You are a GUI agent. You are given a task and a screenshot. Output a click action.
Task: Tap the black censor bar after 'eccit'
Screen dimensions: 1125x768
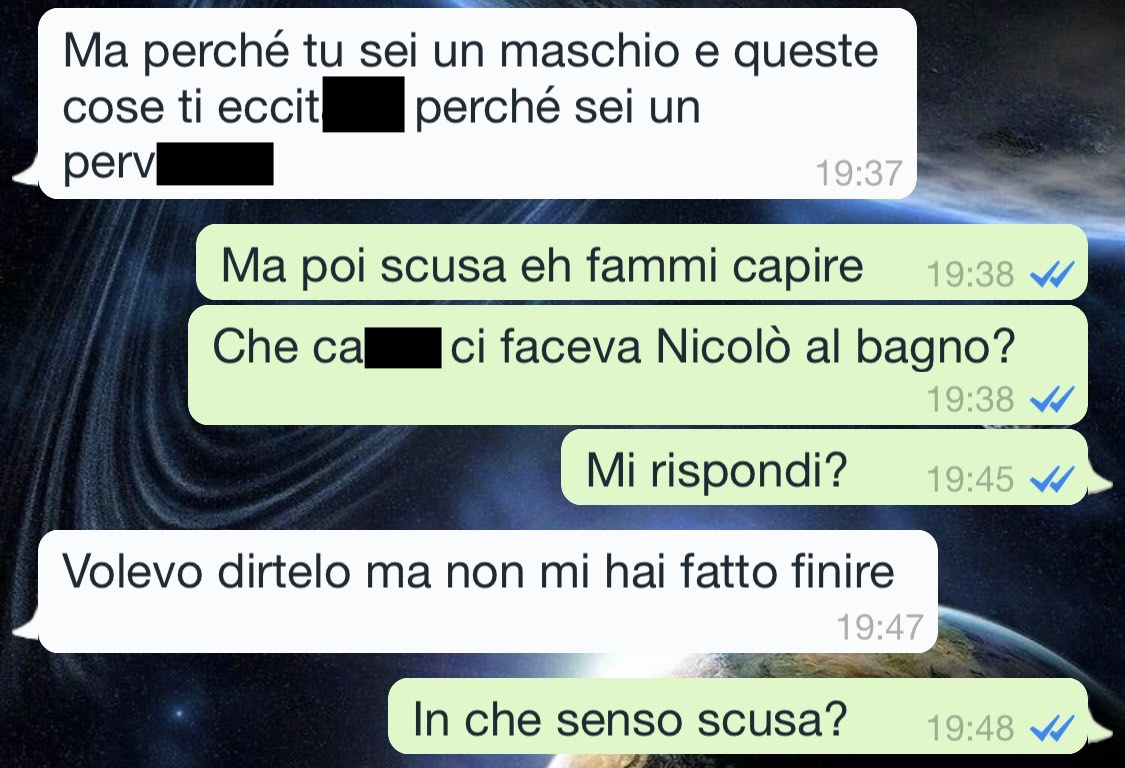tap(364, 105)
